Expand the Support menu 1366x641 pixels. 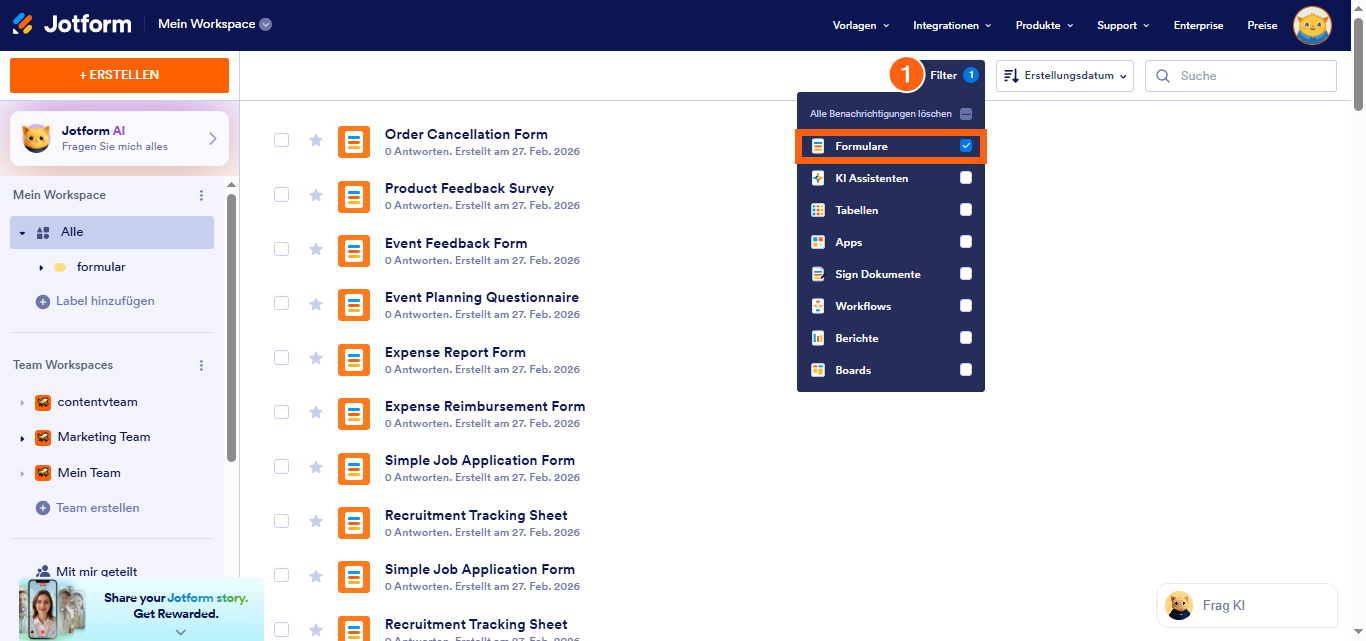click(1123, 25)
